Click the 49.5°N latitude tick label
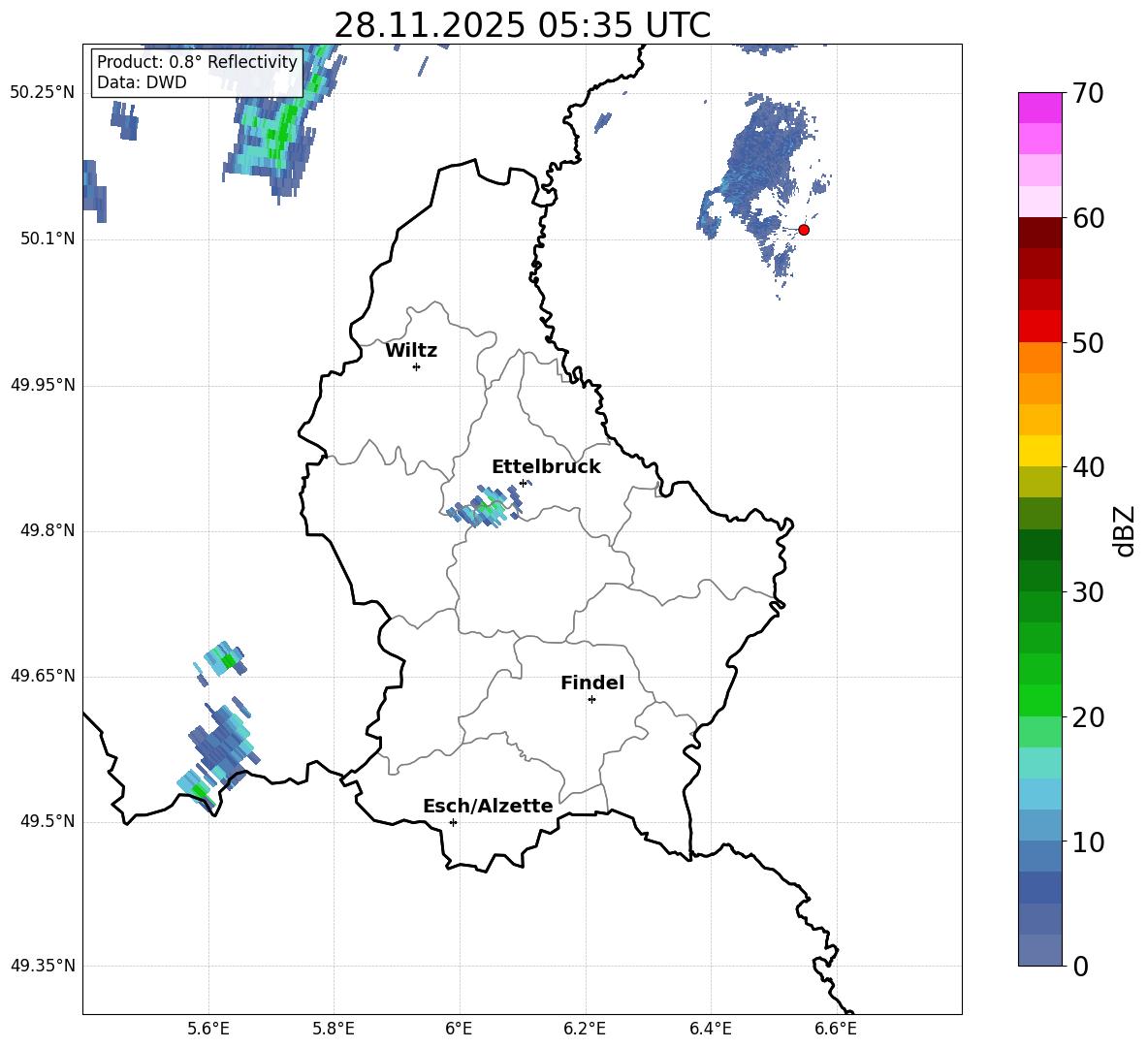The image size is (1148, 1048). point(48,821)
